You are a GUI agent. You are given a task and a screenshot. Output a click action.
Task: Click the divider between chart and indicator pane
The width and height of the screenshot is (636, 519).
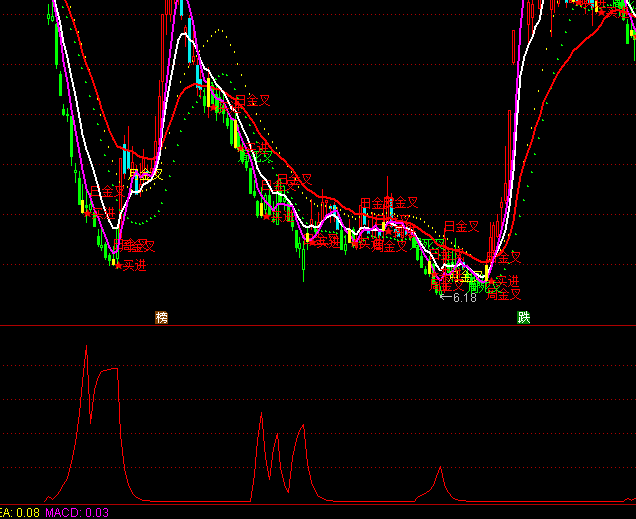318,326
